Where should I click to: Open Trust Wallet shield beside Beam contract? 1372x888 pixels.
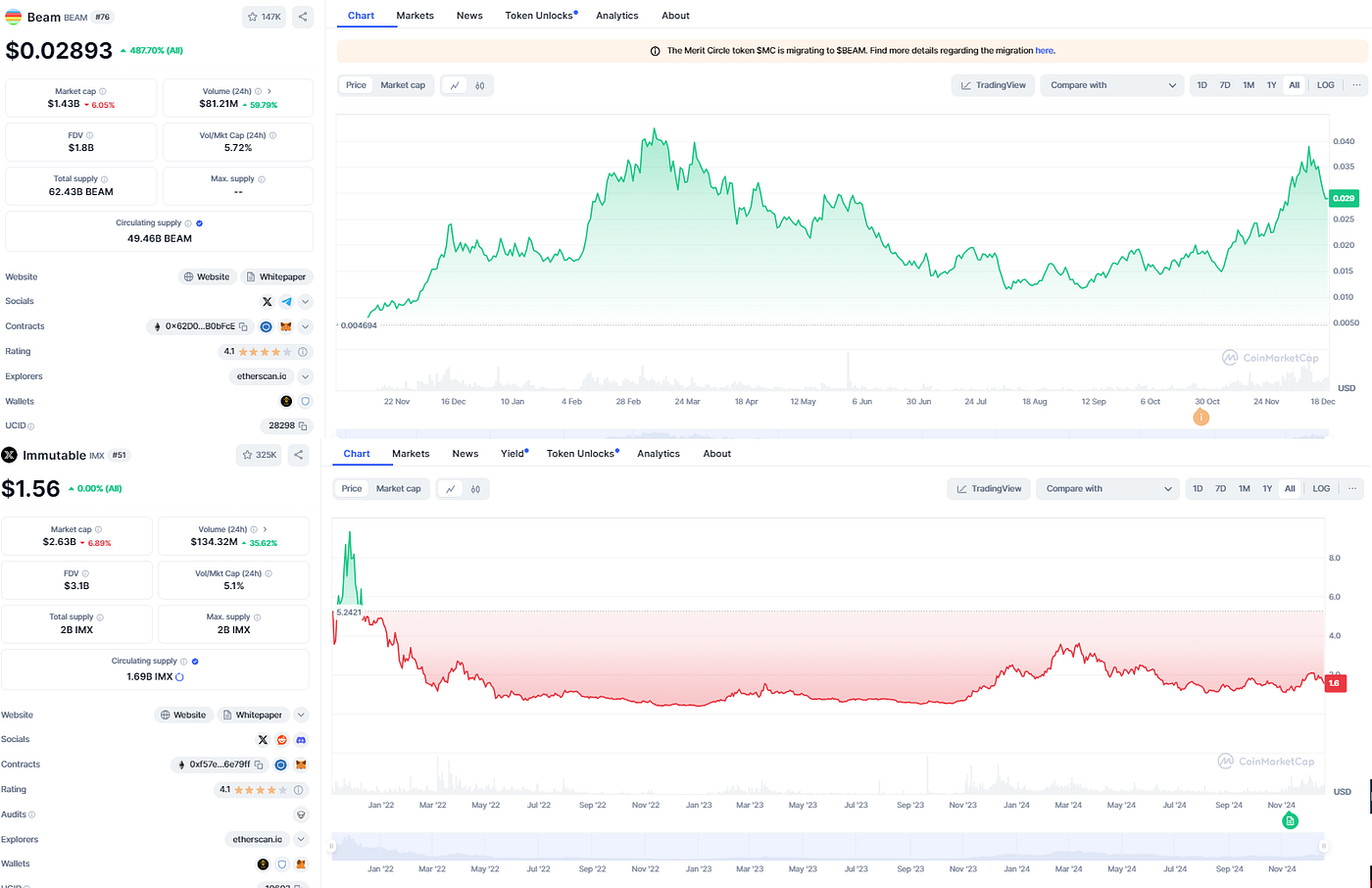coord(266,326)
